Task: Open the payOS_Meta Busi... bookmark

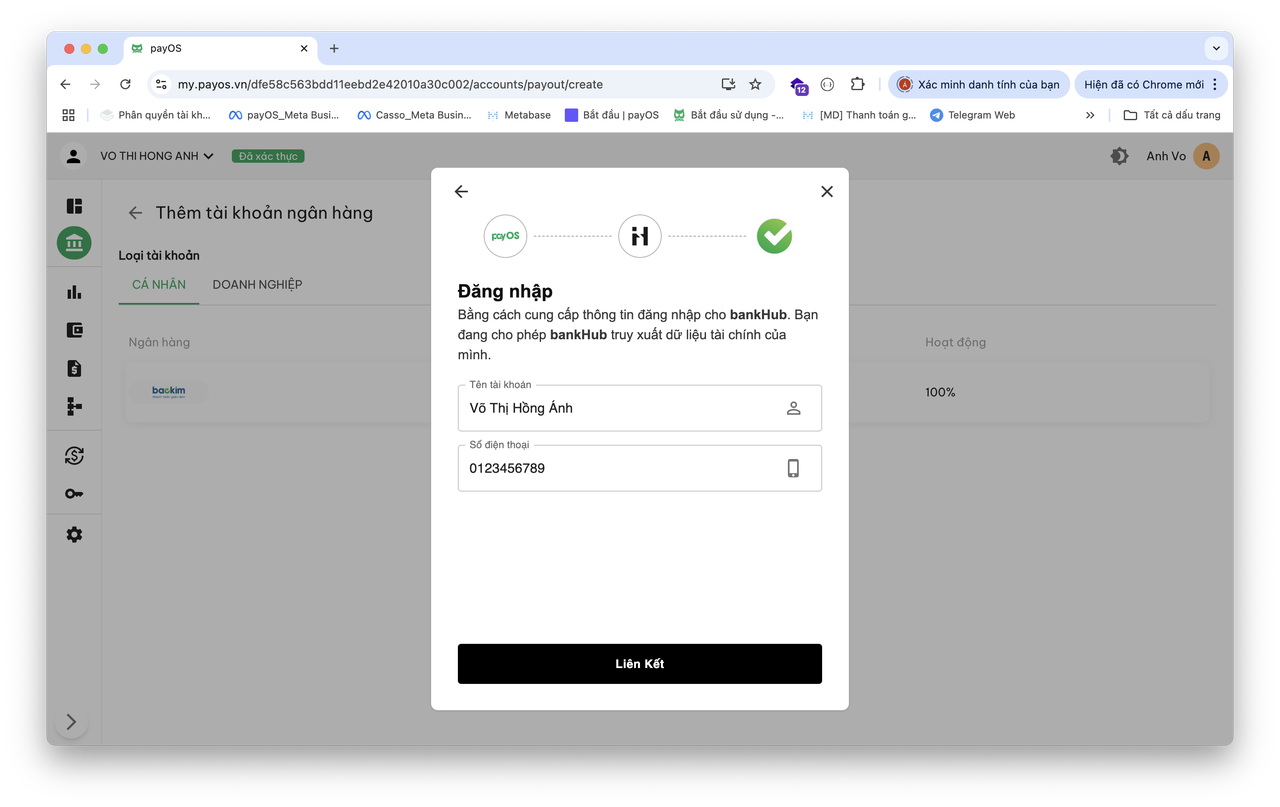Action: point(284,115)
